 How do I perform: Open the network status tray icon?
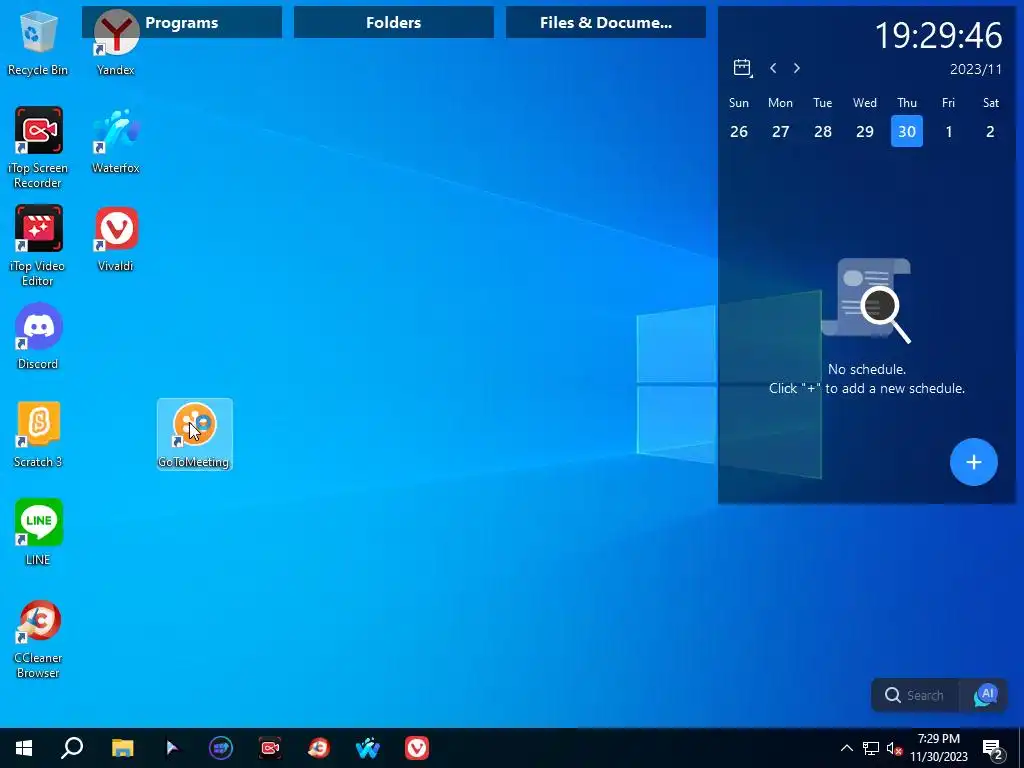[x=871, y=748]
